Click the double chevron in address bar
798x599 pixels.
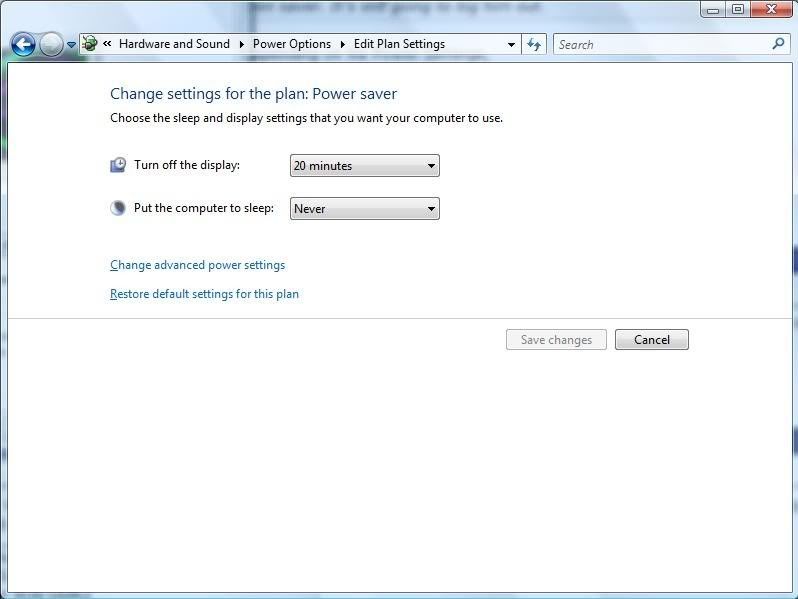click(107, 44)
